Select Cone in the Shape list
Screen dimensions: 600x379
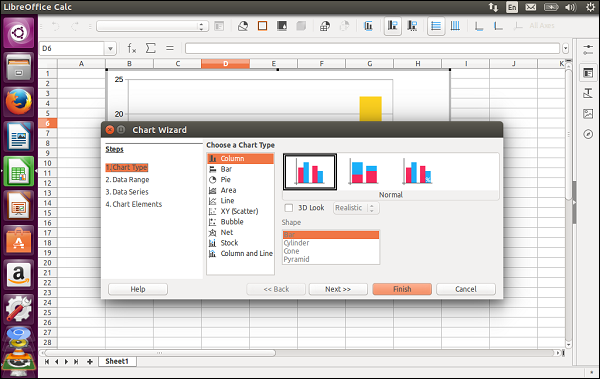(x=331, y=251)
